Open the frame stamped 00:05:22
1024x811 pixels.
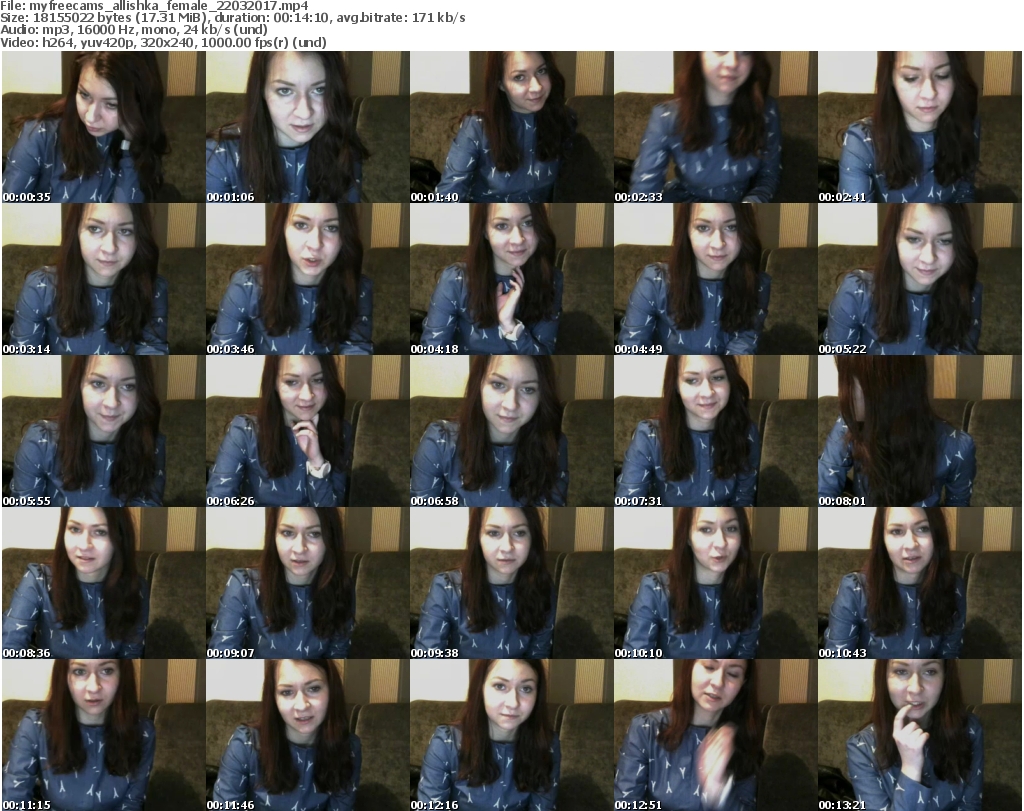pos(920,279)
